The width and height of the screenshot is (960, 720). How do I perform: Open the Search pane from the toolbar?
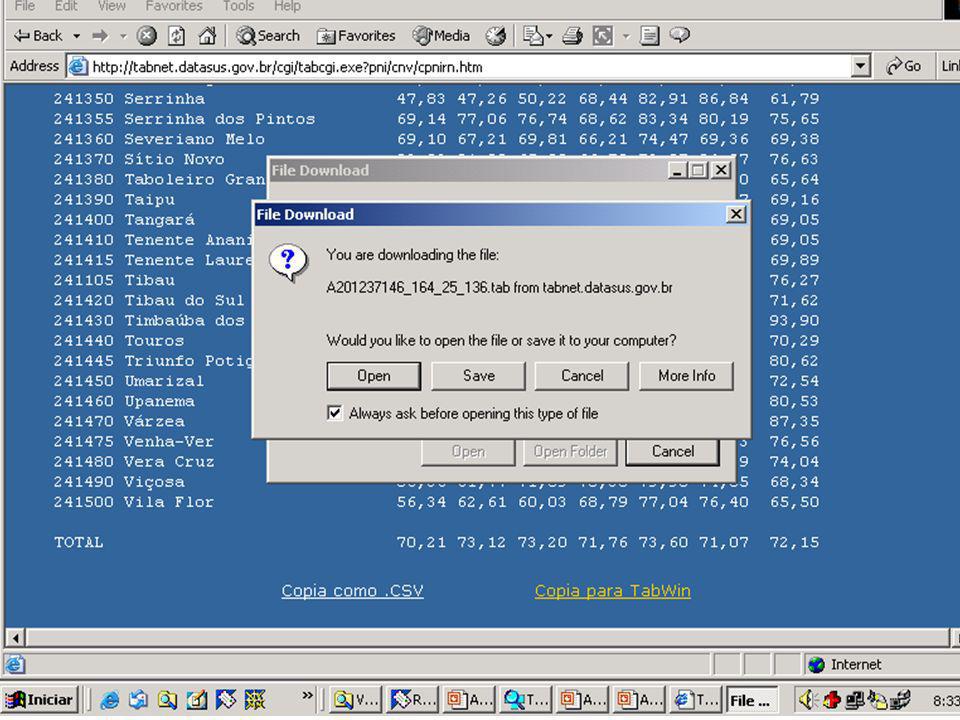click(x=268, y=36)
